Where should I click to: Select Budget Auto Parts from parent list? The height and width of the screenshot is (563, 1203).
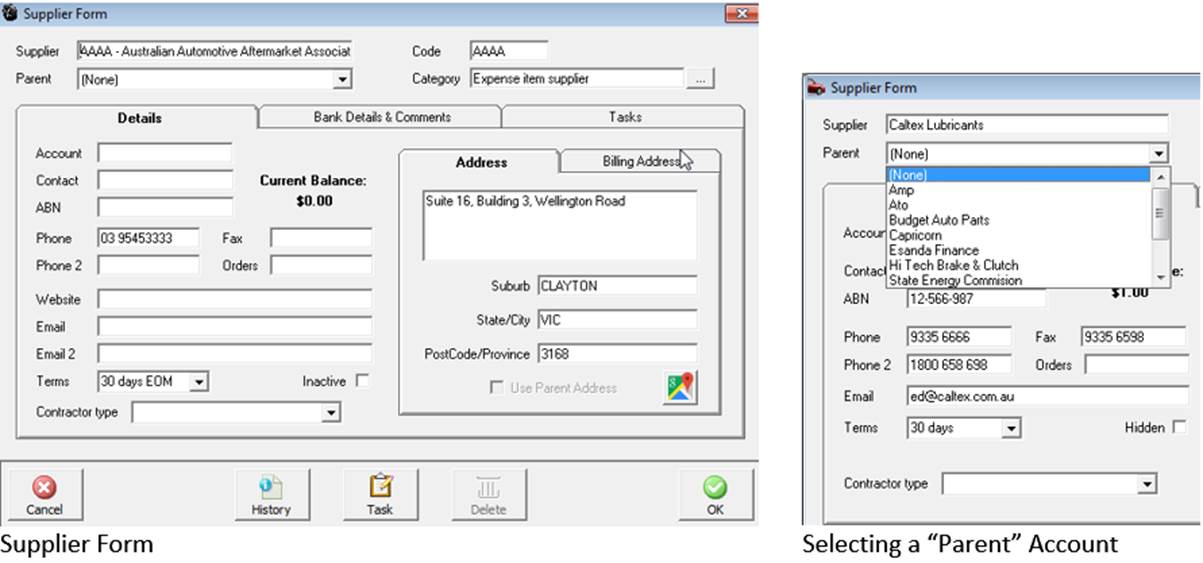pos(938,220)
